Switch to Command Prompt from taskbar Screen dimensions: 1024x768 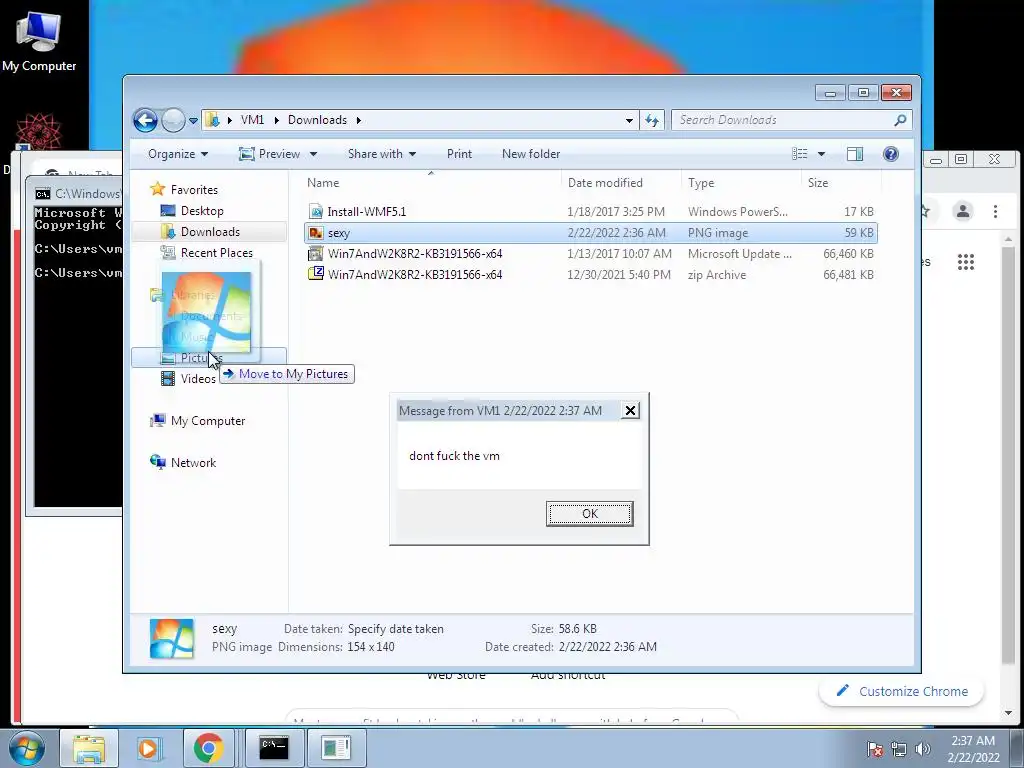point(274,748)
